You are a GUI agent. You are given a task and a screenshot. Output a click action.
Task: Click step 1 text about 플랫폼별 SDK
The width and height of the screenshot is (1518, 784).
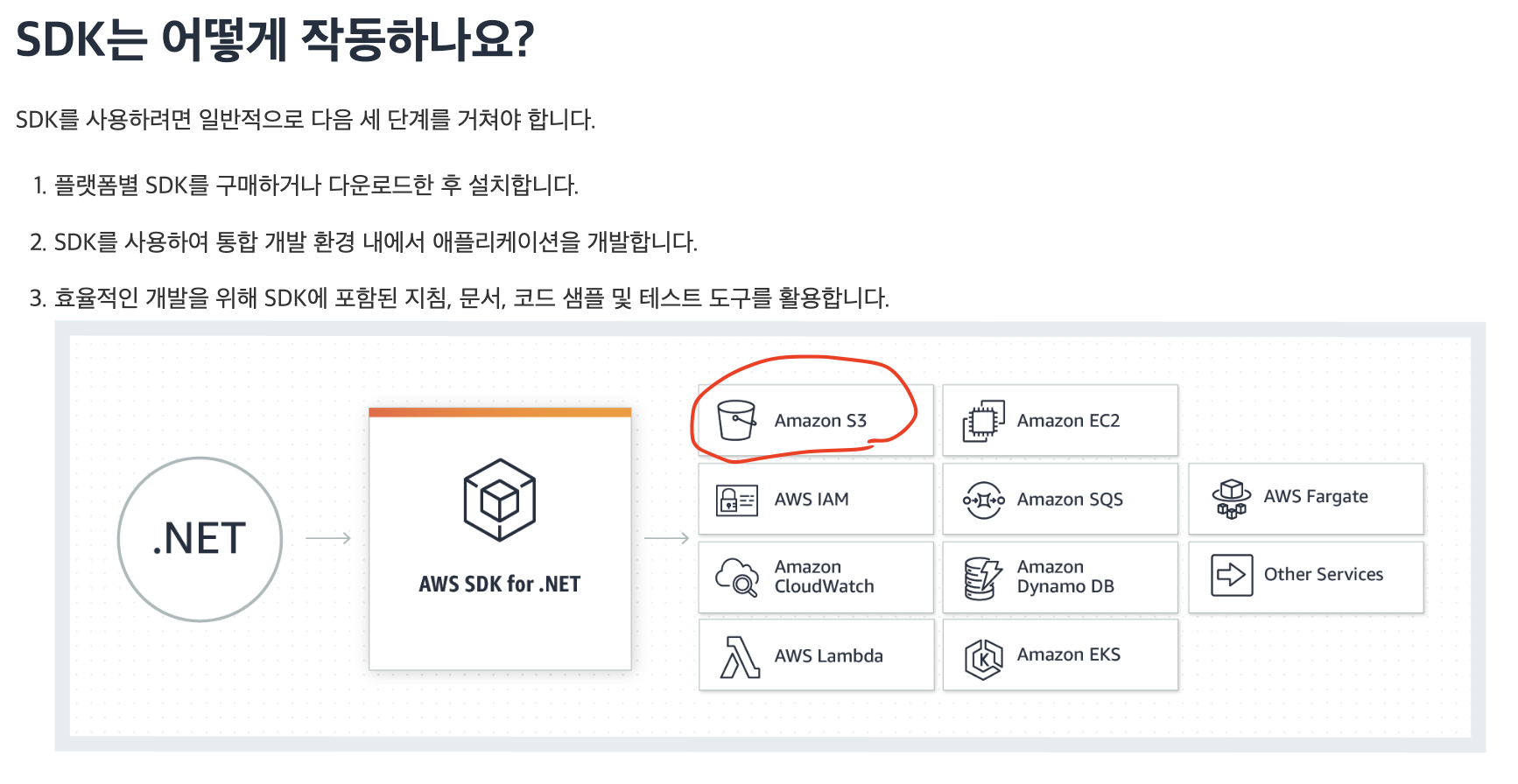[316, 185]
